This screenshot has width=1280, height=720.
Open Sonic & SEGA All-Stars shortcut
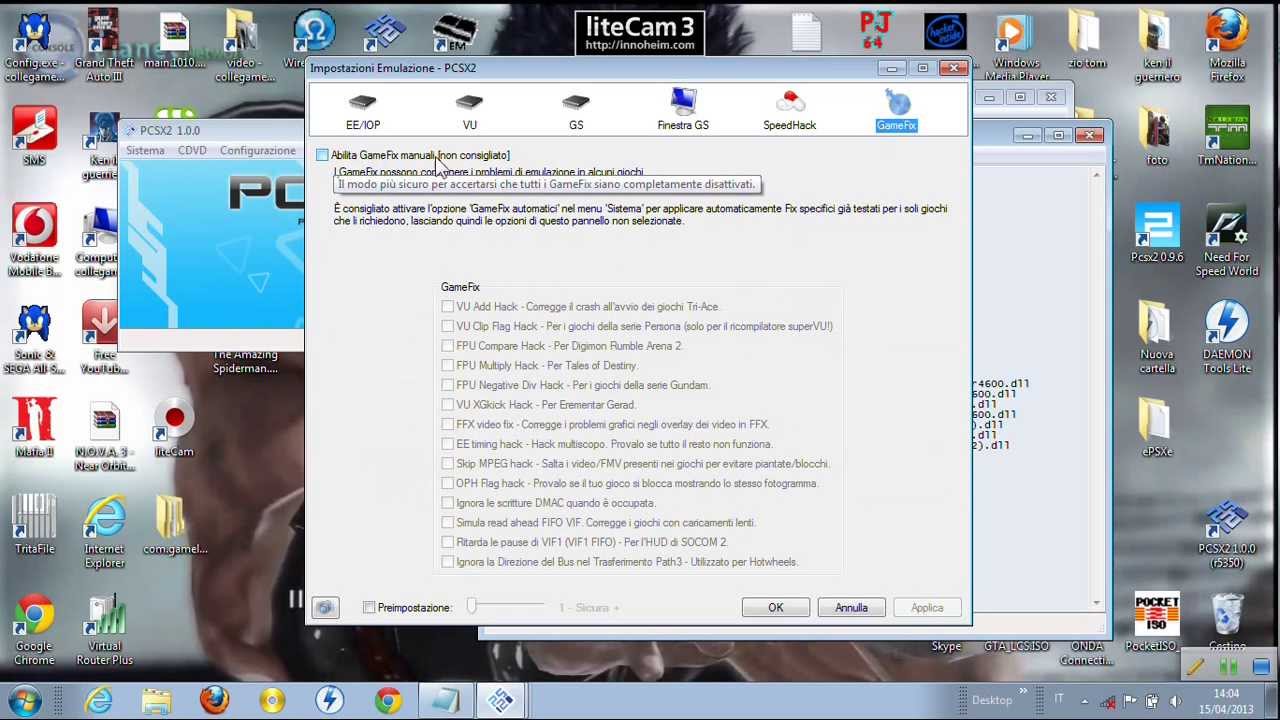tap(34, 338)
